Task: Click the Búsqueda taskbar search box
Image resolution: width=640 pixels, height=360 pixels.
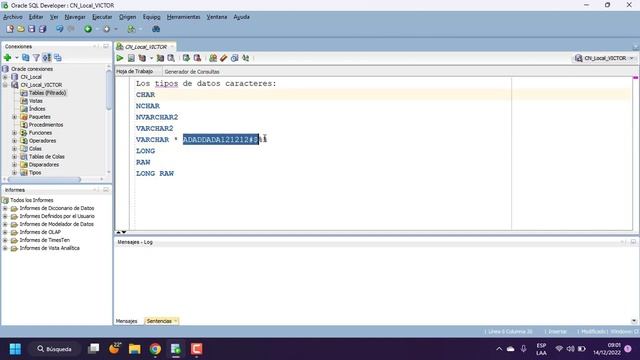Action: pyautogui.click(x=54, y=349)
